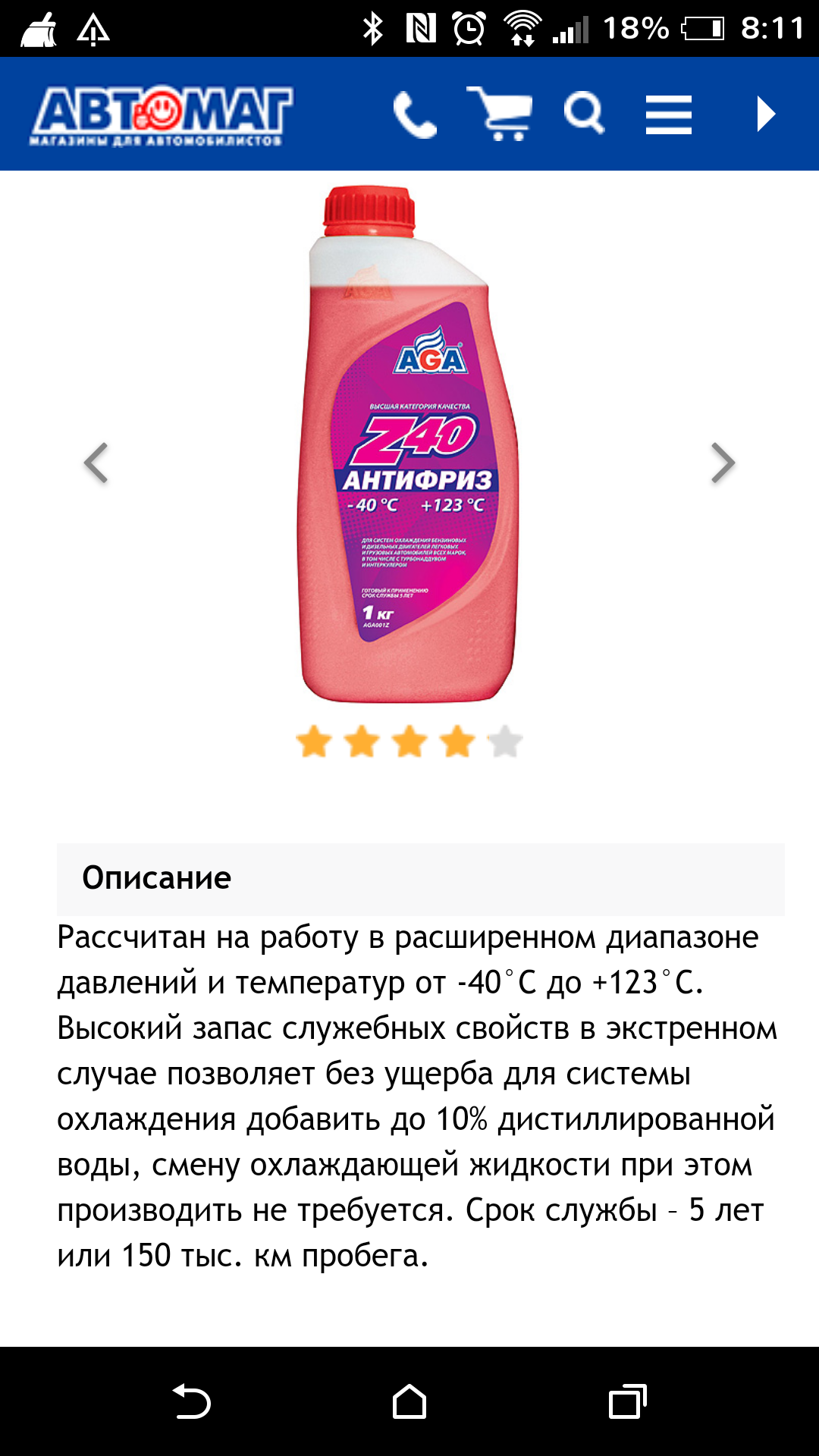Rate the product five stars
Screen dimensions: 819x1456
pos(505,742)
